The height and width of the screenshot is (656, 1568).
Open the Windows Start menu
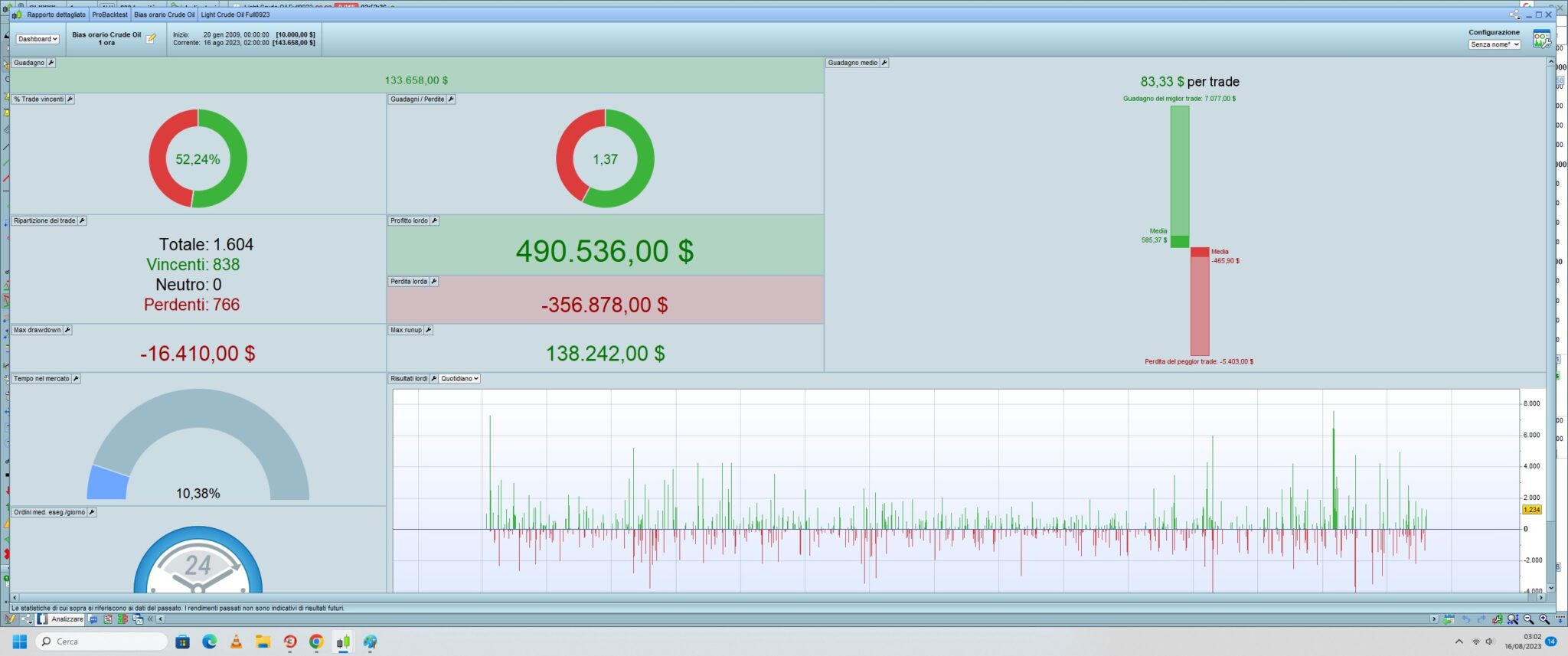[x=20, y=641]
